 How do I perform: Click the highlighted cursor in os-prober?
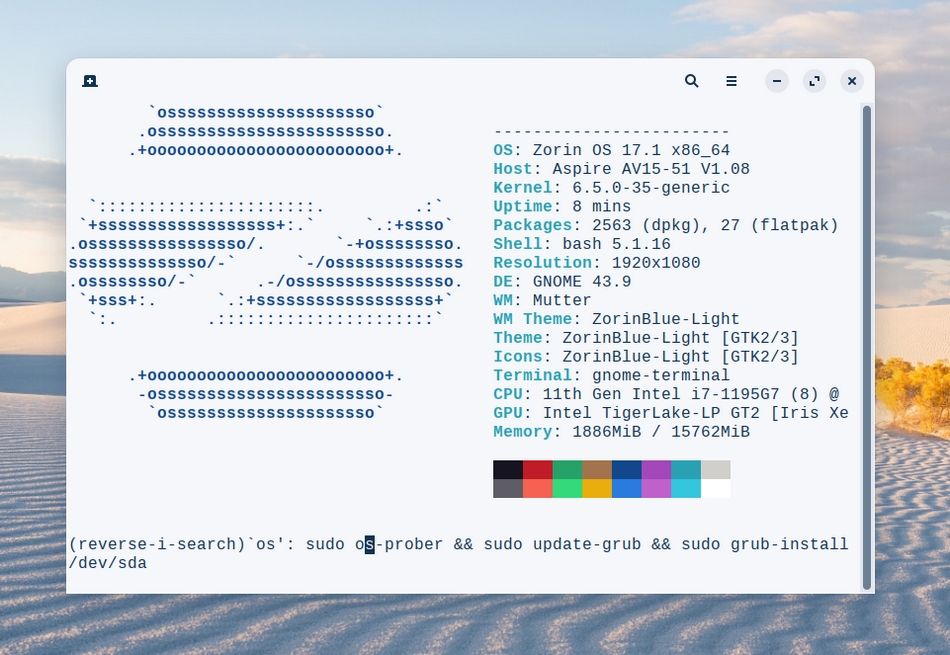370,545
